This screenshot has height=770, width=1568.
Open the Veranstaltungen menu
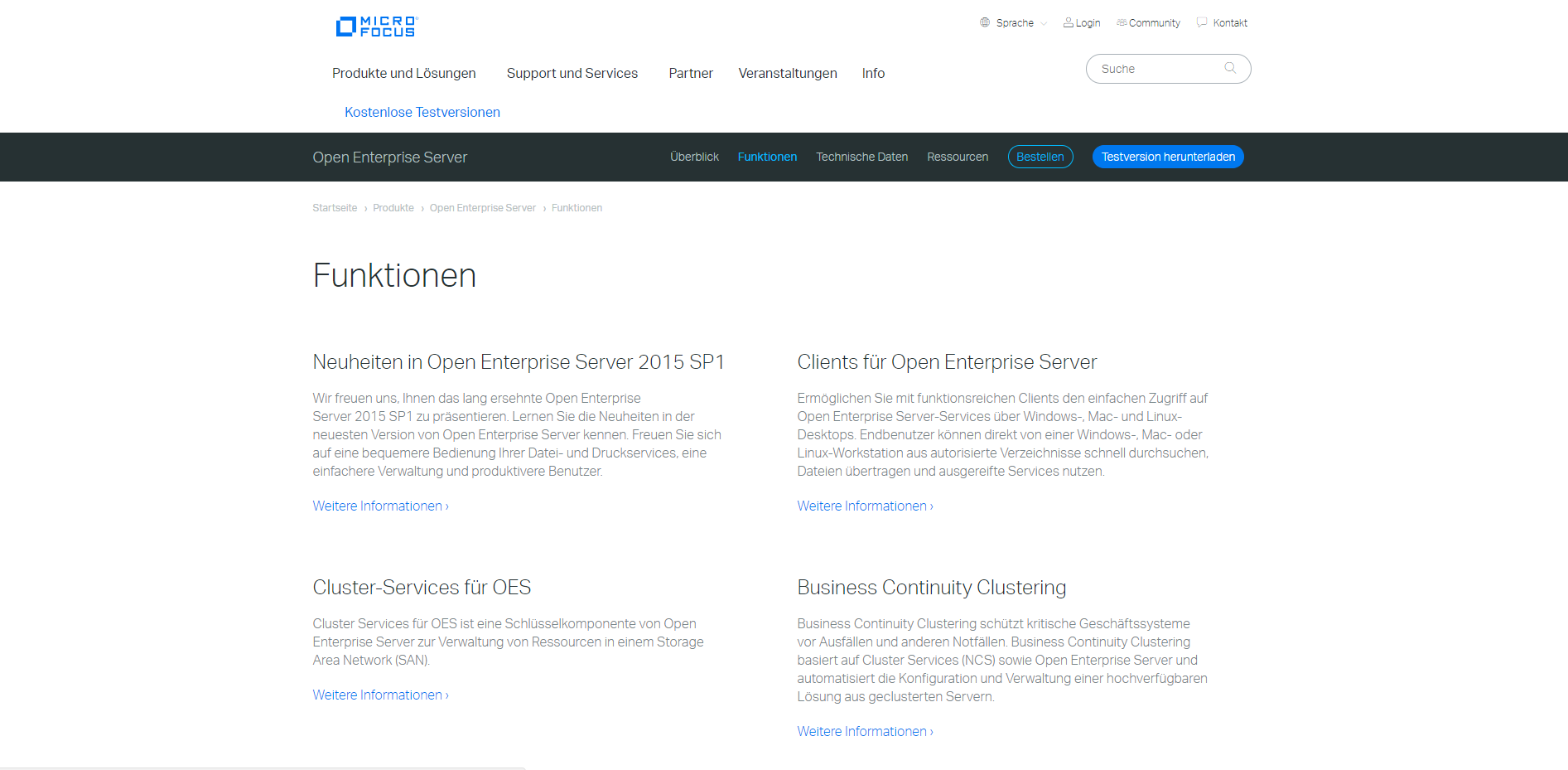(788, 73)
